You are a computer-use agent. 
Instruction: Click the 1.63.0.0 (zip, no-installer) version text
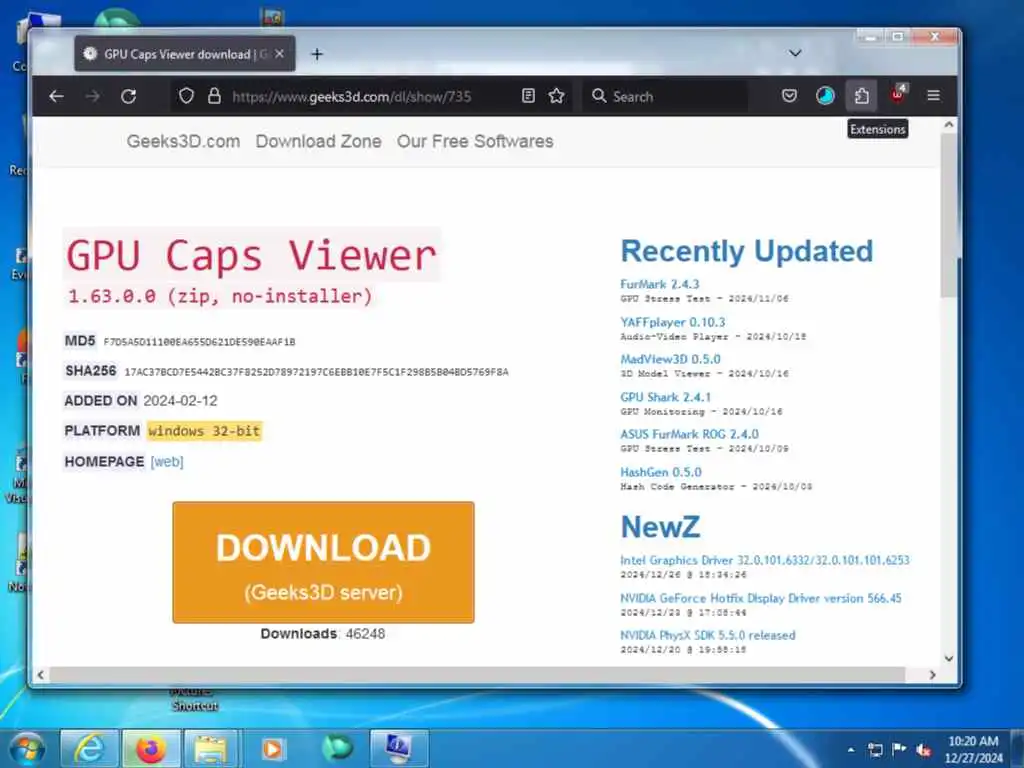220,296
